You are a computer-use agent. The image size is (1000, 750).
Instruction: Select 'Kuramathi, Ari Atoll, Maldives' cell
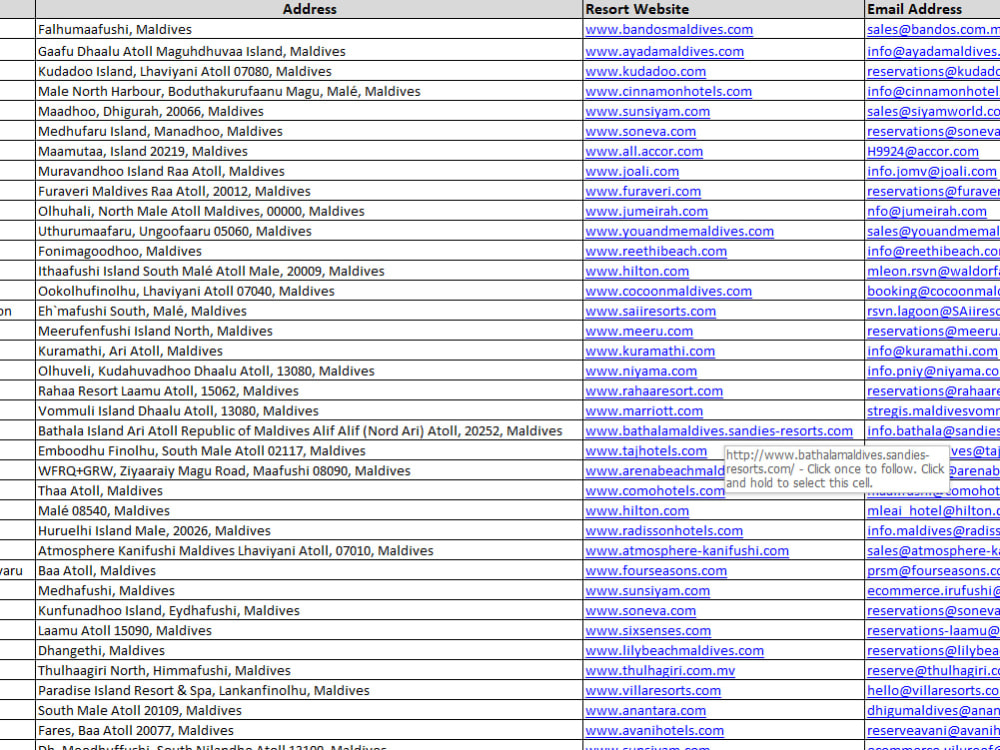point(309,351)
